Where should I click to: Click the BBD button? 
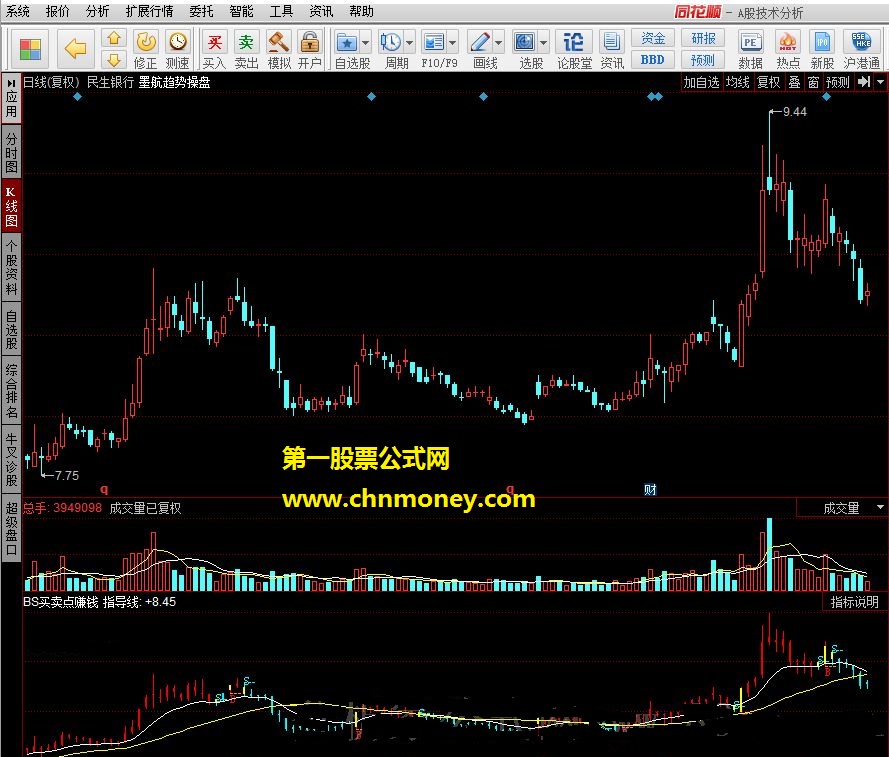pyautogui.click(x=653, y=60)
